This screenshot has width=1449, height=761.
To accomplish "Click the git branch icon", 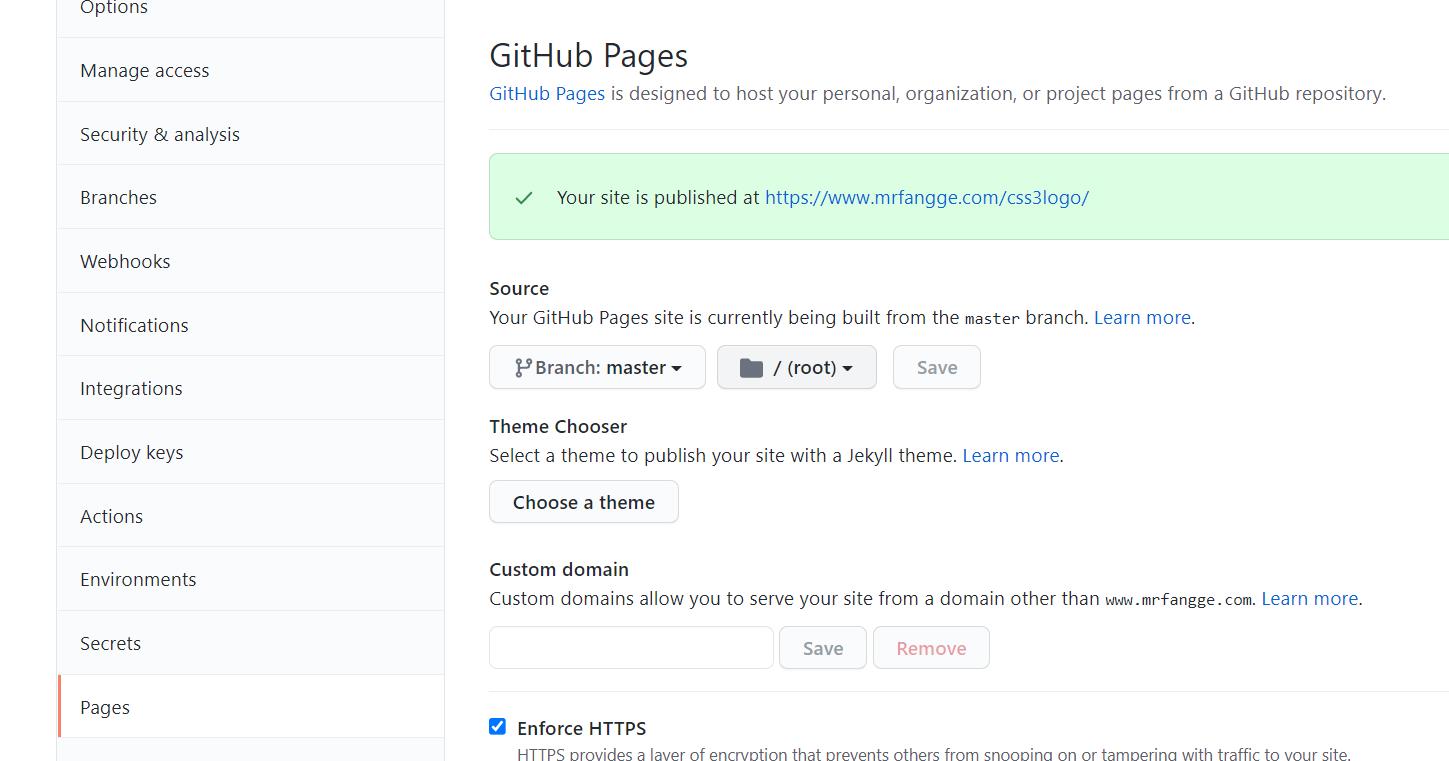I will point(522,368).
